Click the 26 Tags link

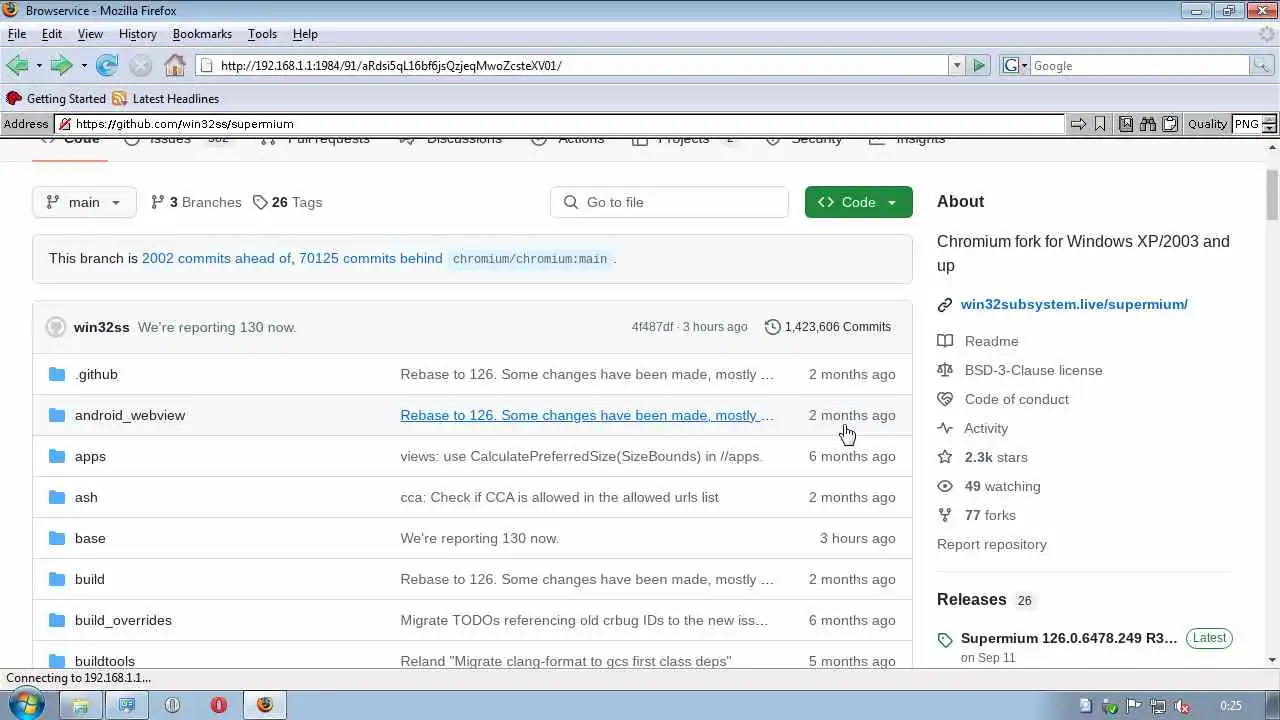288,202
